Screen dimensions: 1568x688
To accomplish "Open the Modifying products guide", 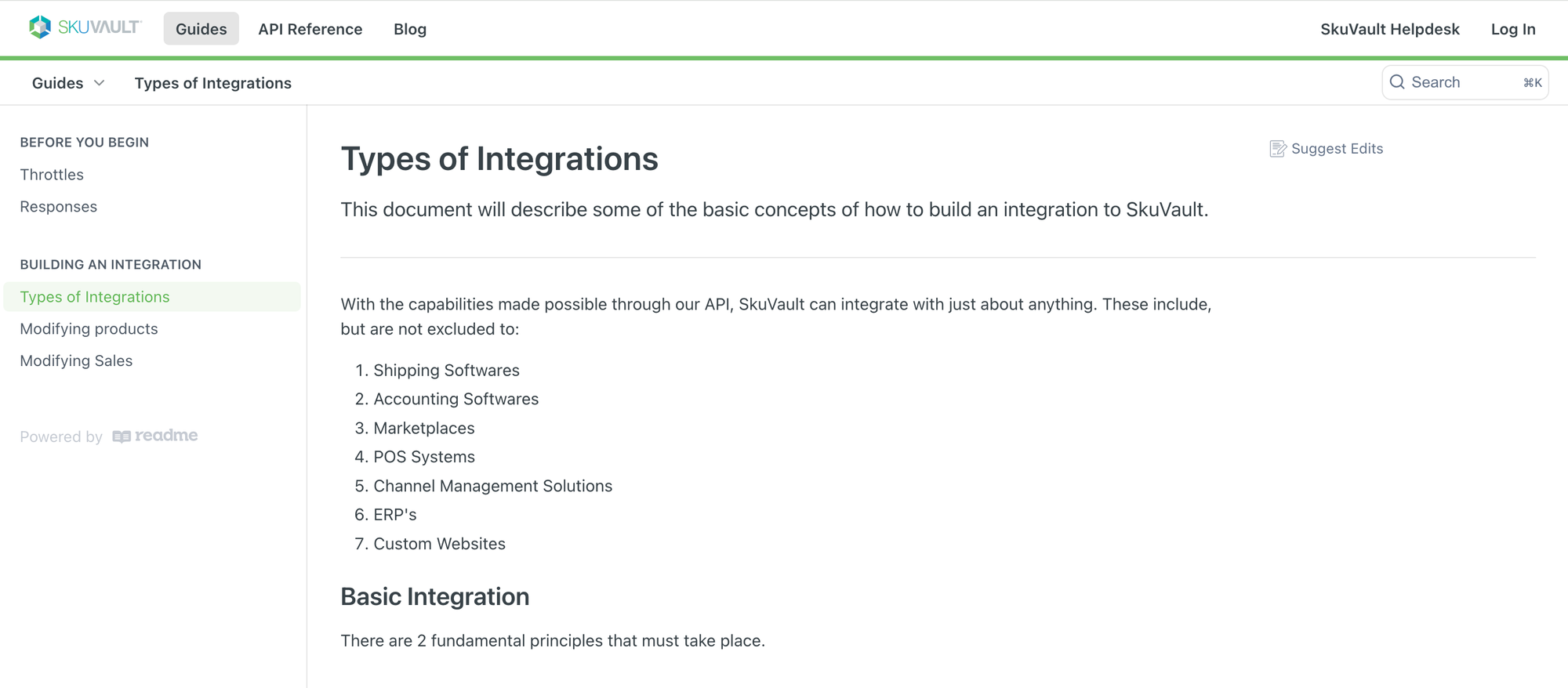I will (88, 328).
